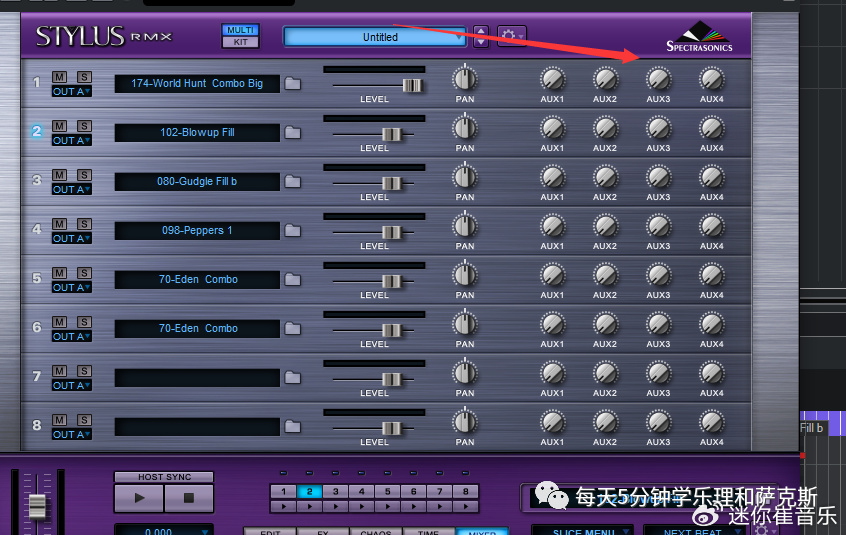846x535 pixels.
Task: Open the gear utility menu next to Untitled
Action: [x=511, y=36]
